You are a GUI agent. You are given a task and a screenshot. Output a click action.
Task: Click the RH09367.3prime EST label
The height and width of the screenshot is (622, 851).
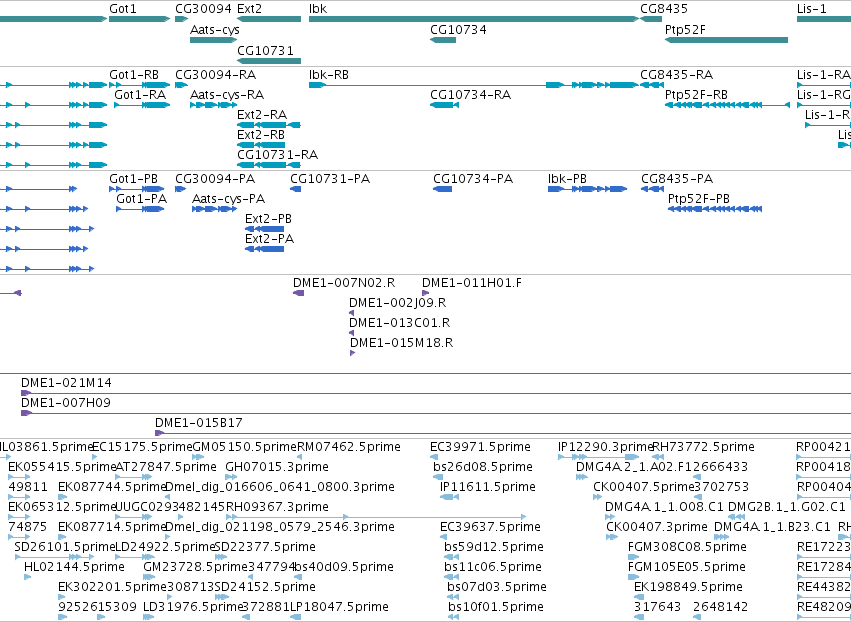pos(277,506)
